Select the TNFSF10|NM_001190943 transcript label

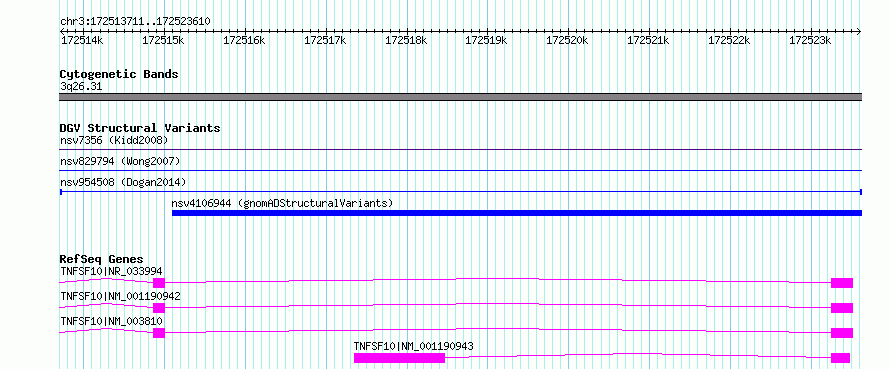pyautogui.click(x=414, y=346)
